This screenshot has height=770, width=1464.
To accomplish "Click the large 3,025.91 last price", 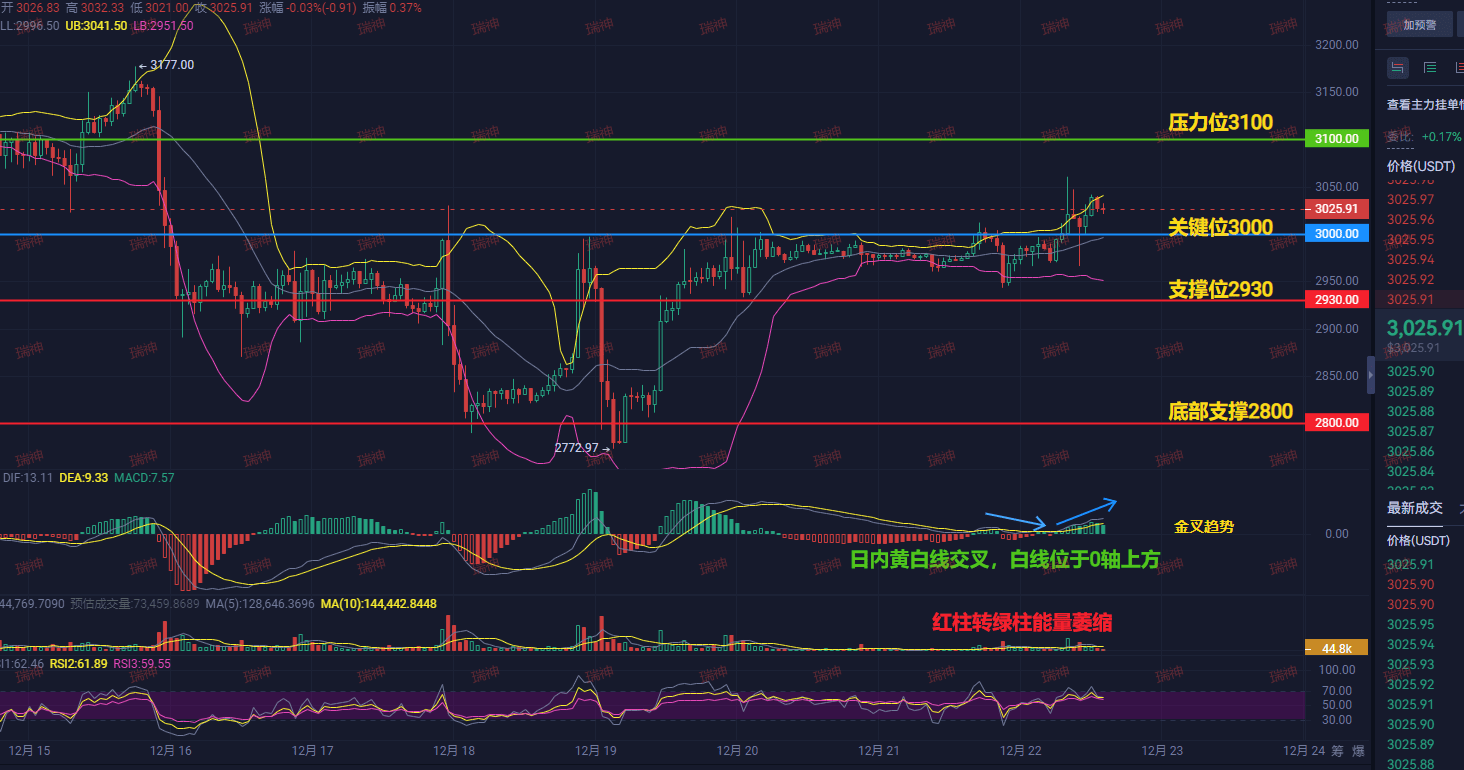I will (1424, 327).
